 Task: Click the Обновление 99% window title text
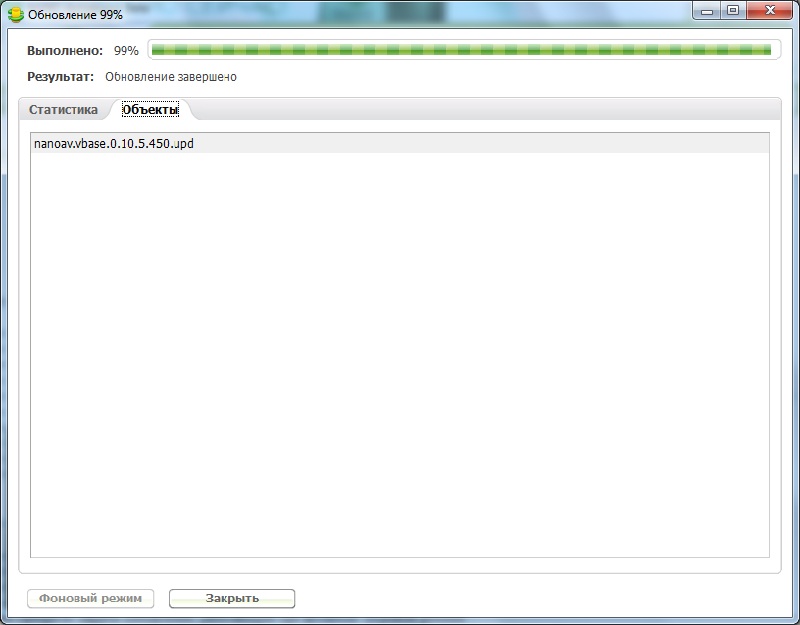point(75,15)
